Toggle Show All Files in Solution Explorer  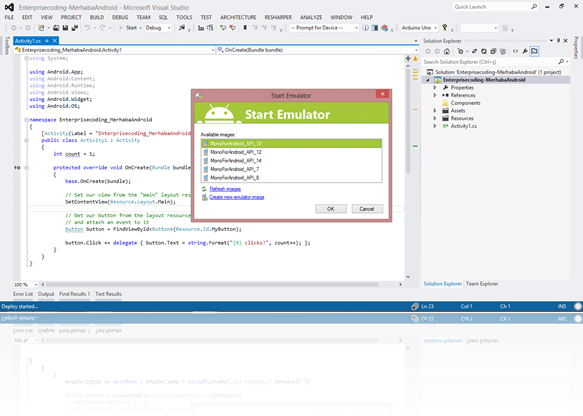click(503, 51)
